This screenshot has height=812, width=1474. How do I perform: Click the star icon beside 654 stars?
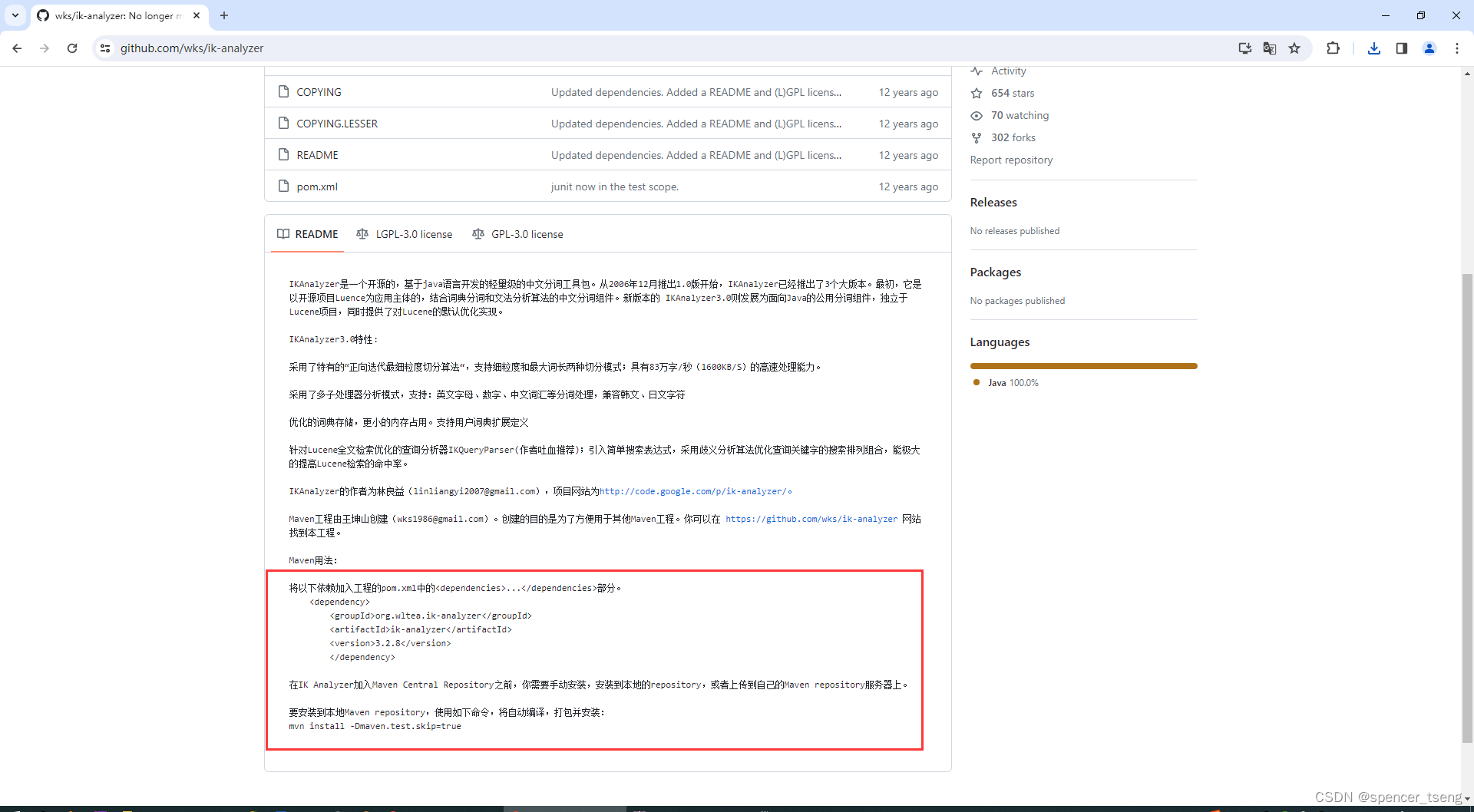click(977, 93)
